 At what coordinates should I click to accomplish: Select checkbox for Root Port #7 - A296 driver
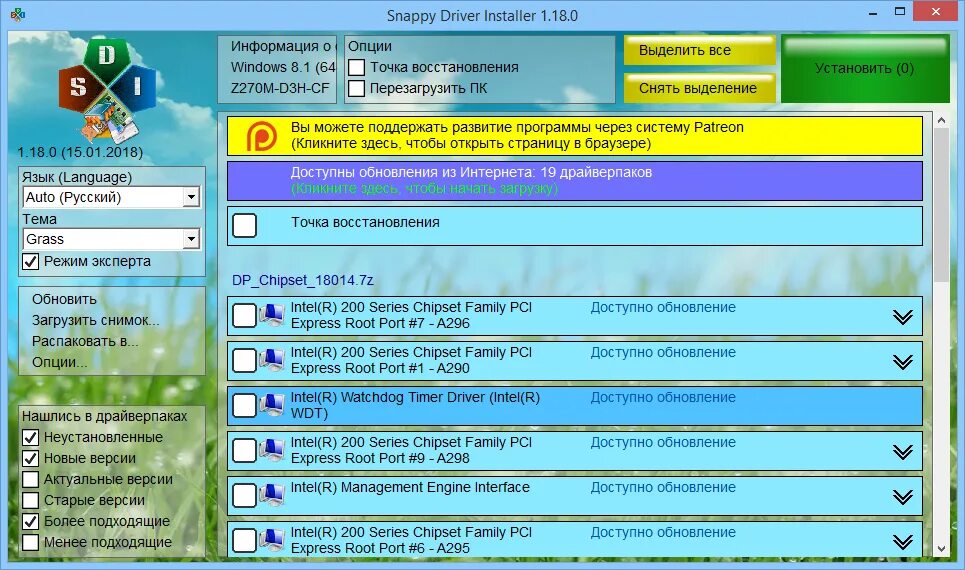[x=244, y=315]
